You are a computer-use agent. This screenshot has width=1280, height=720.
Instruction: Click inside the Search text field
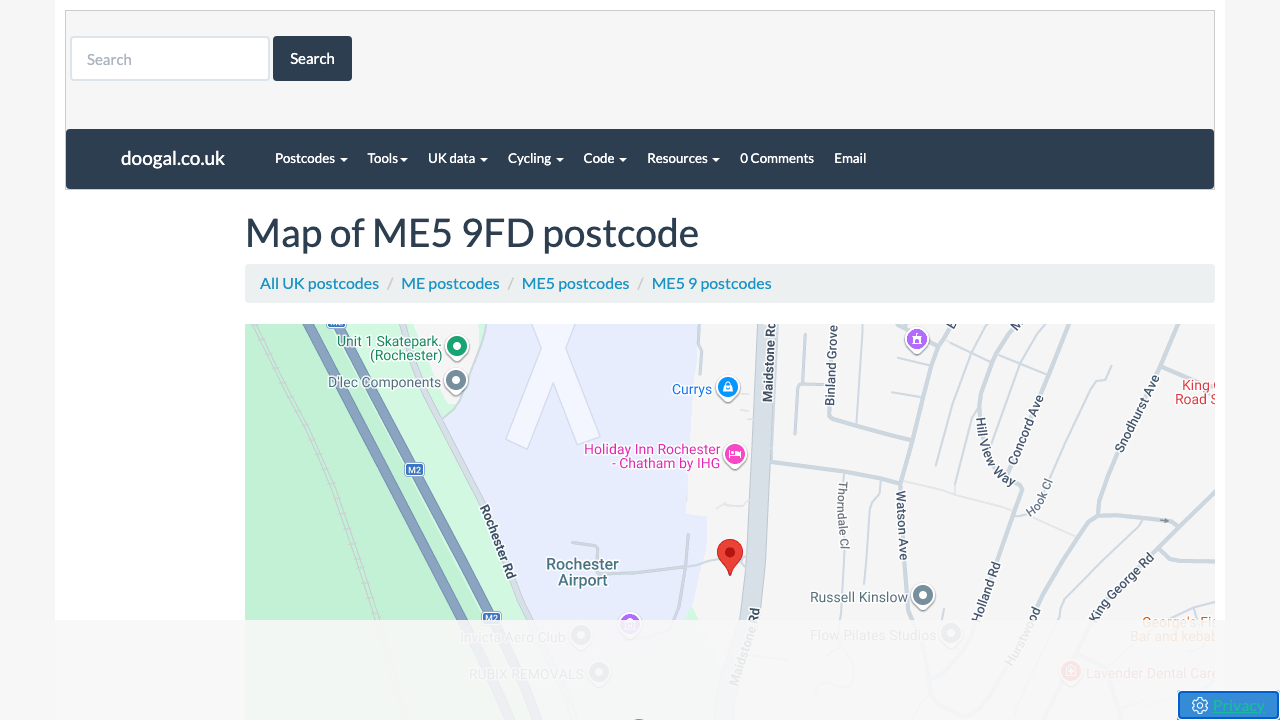pyautogui.click(x=170, y=59)
